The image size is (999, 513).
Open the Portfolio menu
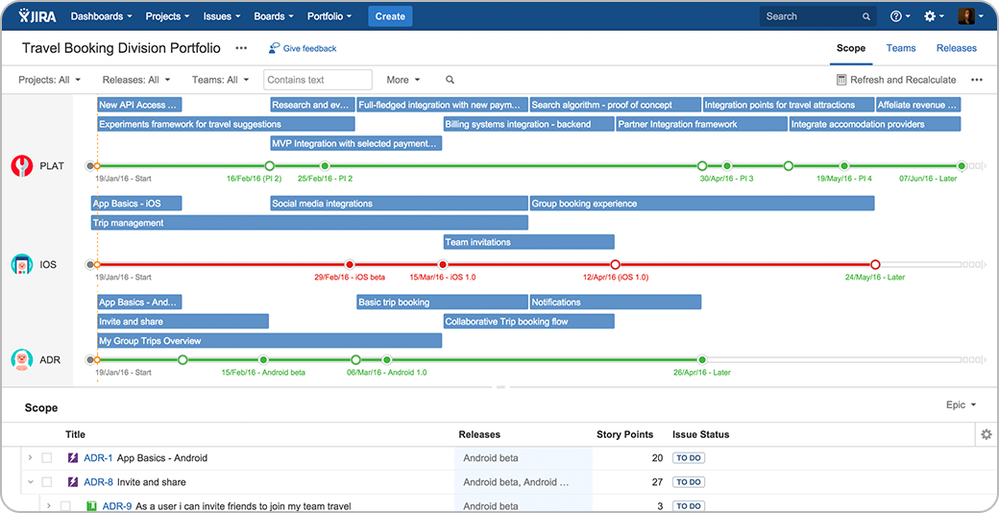329,17
